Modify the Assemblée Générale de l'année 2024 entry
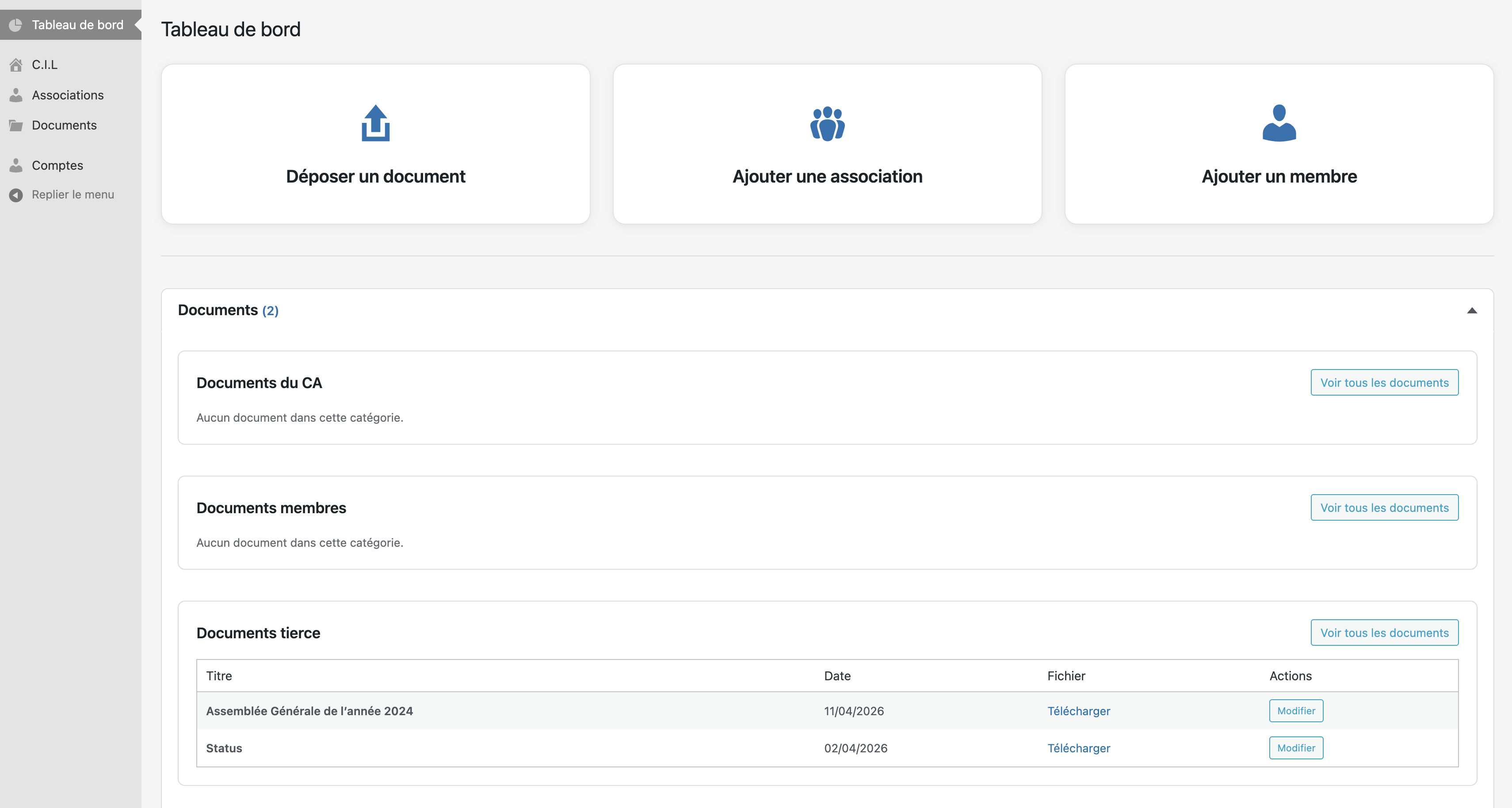This screenshot has width=1512, height=808. [1296, 711]
